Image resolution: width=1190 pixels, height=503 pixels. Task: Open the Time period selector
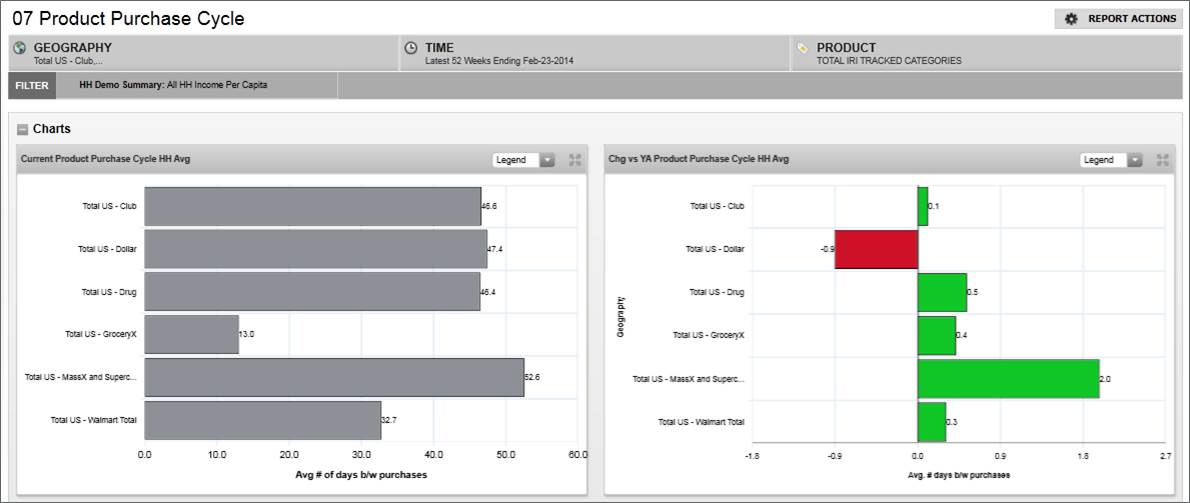596,53
